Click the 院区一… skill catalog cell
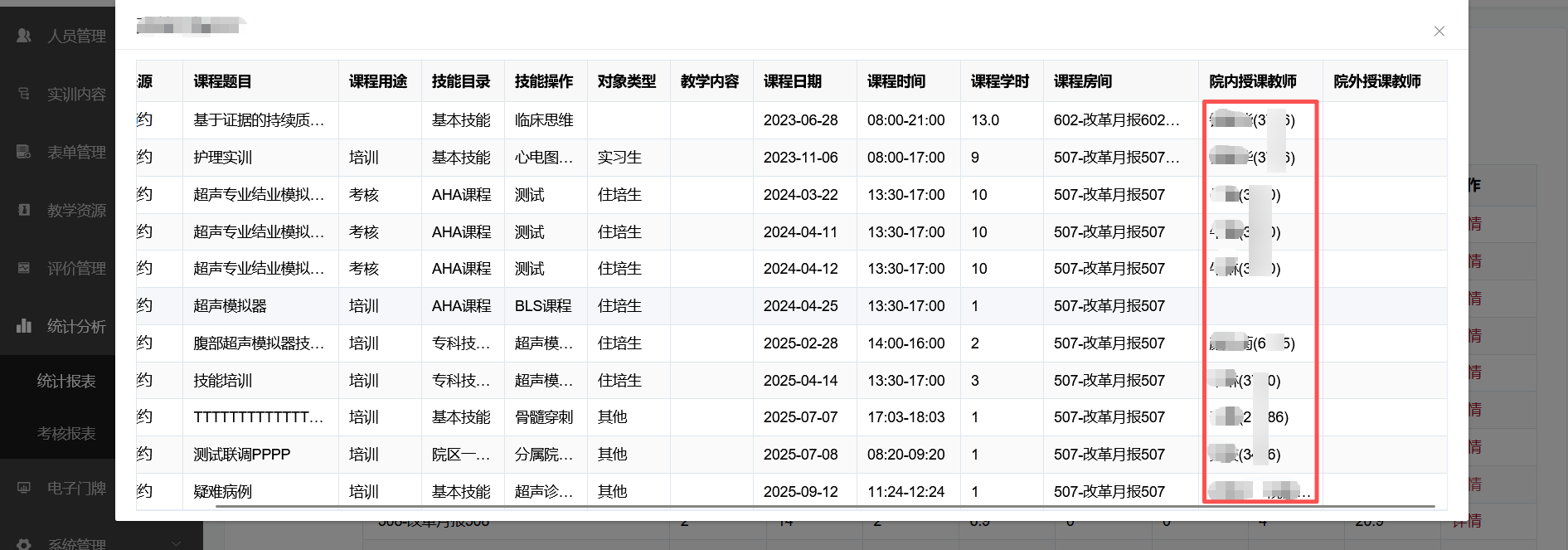The image size is (1568, 550). [x=461, y=455]
